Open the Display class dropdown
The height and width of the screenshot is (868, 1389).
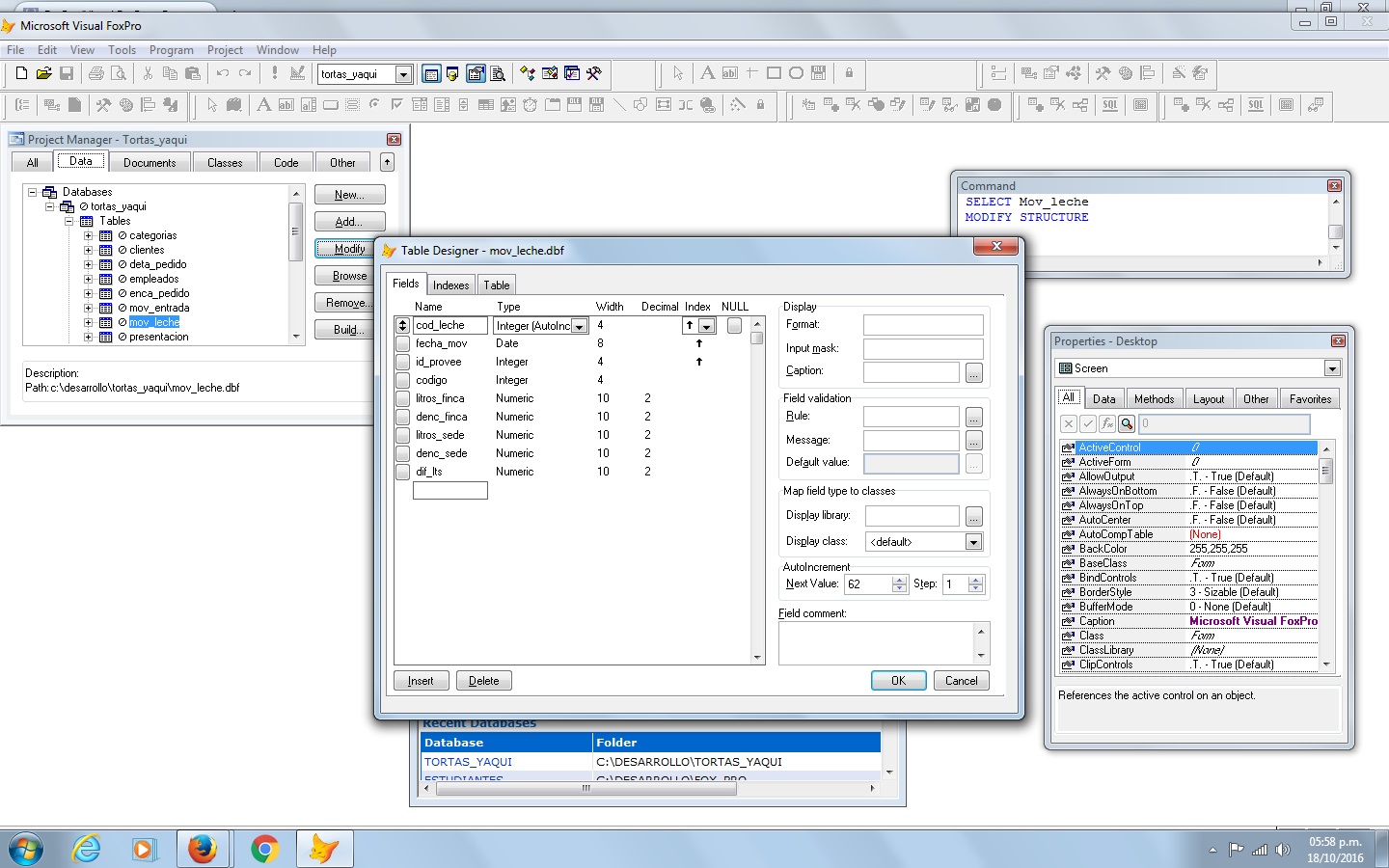974,542
